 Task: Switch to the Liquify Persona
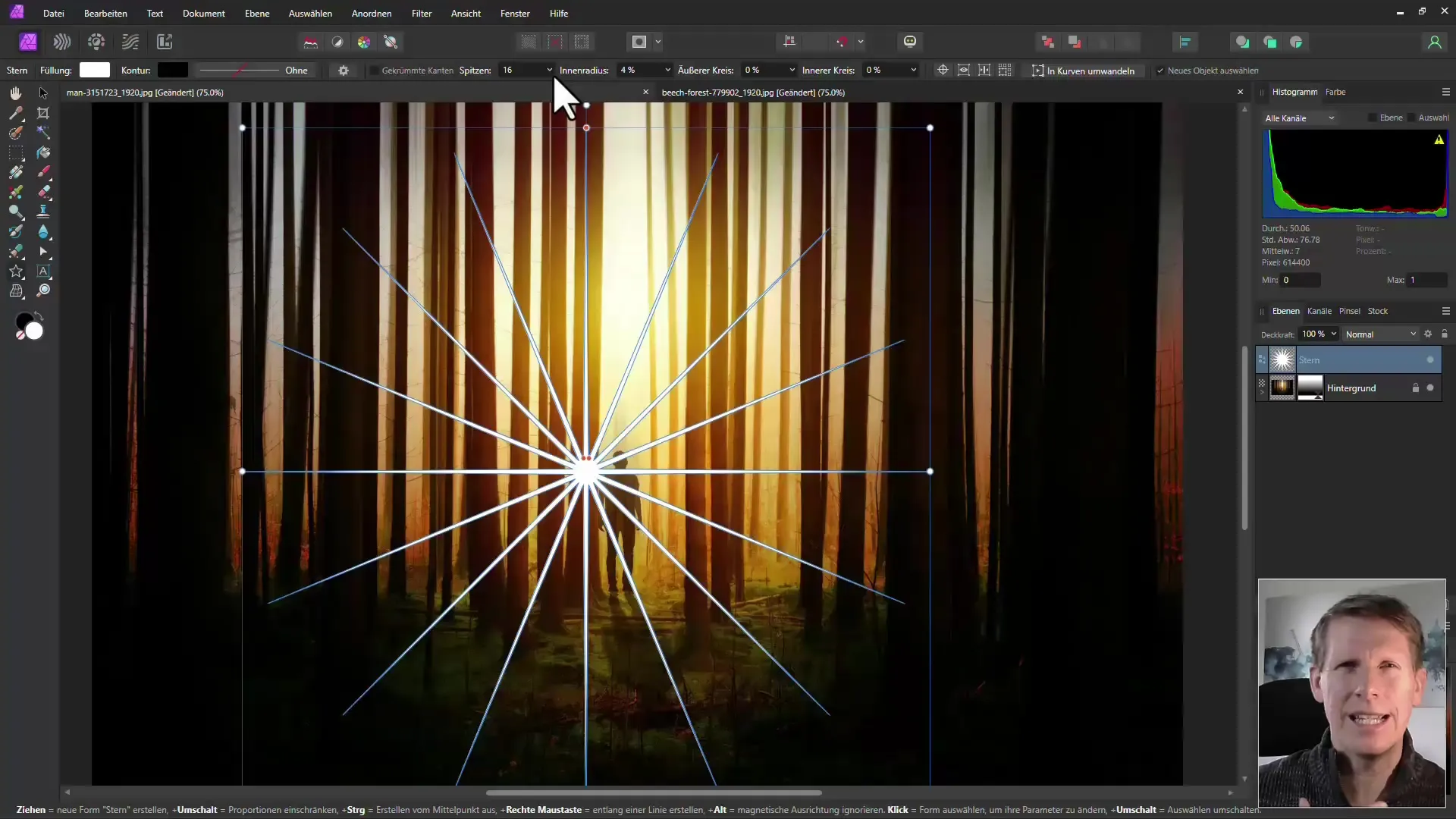pos(62,42)
